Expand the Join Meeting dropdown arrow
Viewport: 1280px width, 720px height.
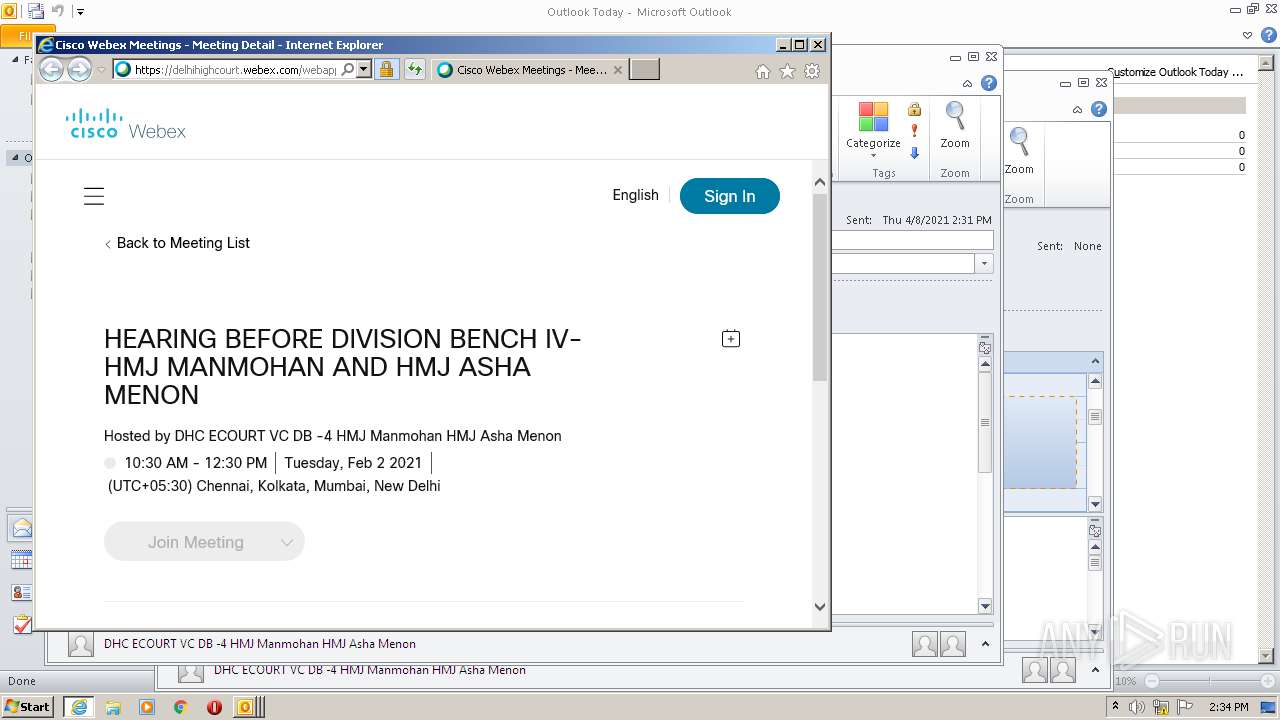287,542
